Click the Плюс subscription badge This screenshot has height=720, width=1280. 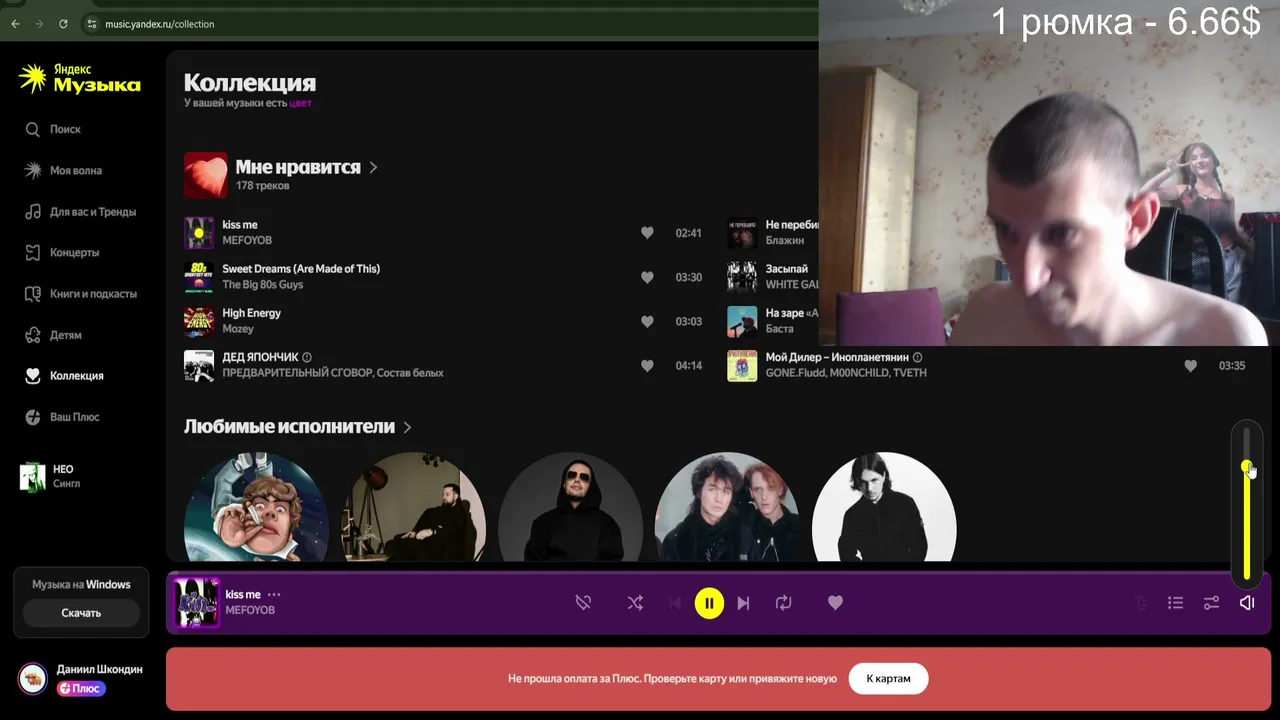point(81,688)
